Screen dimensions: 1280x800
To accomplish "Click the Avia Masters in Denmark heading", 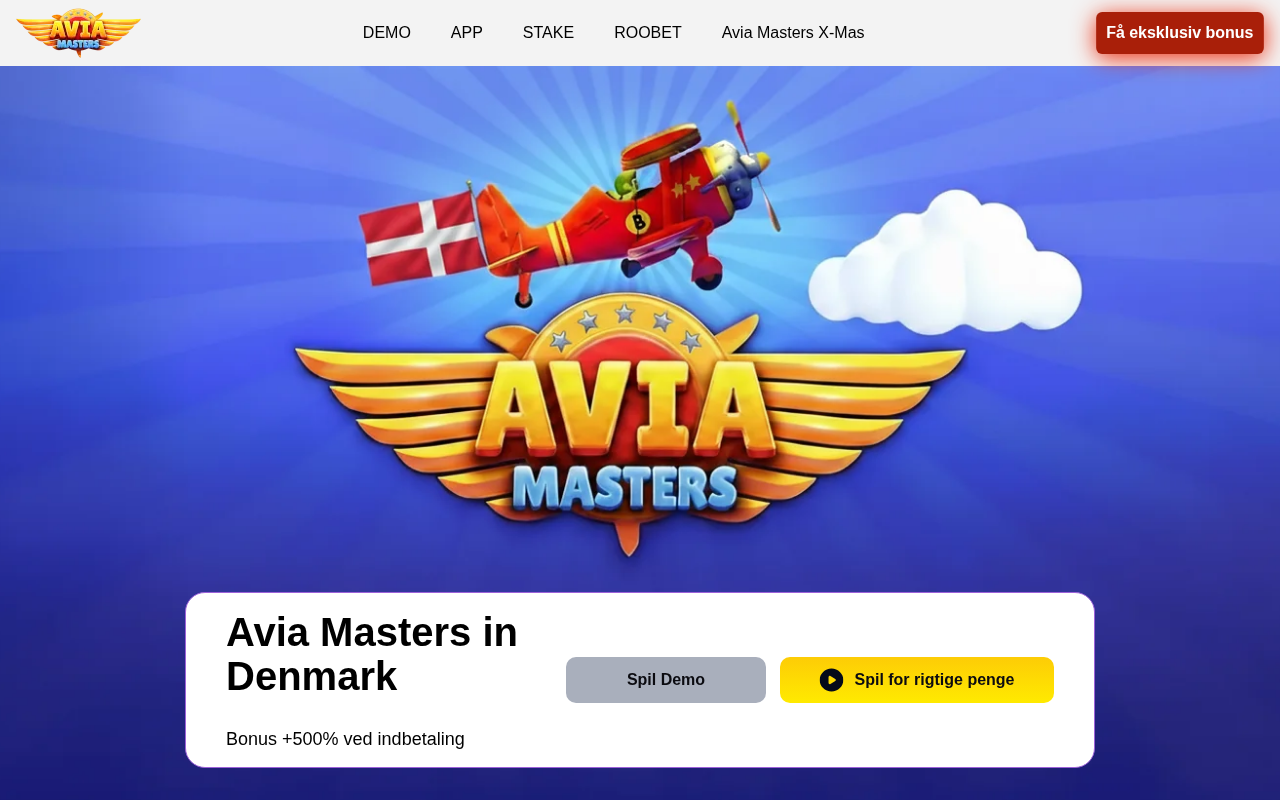I will 372,654.
